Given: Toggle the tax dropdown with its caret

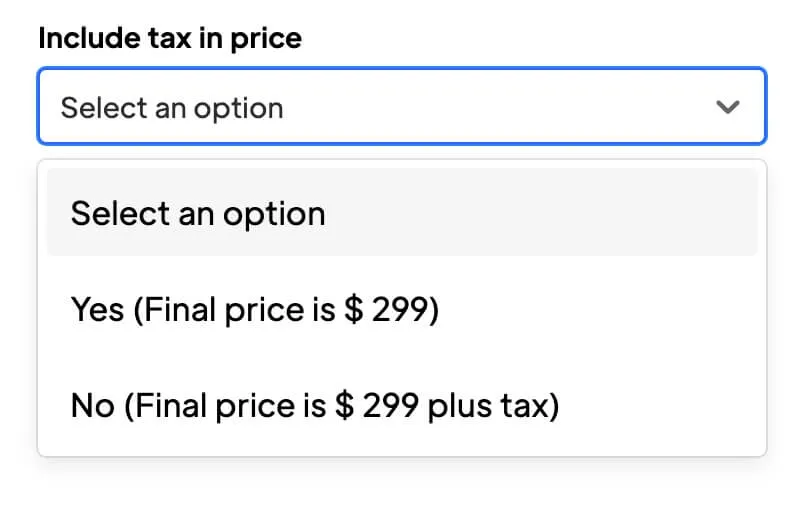Looking at the screenshot, I should 728,107.
